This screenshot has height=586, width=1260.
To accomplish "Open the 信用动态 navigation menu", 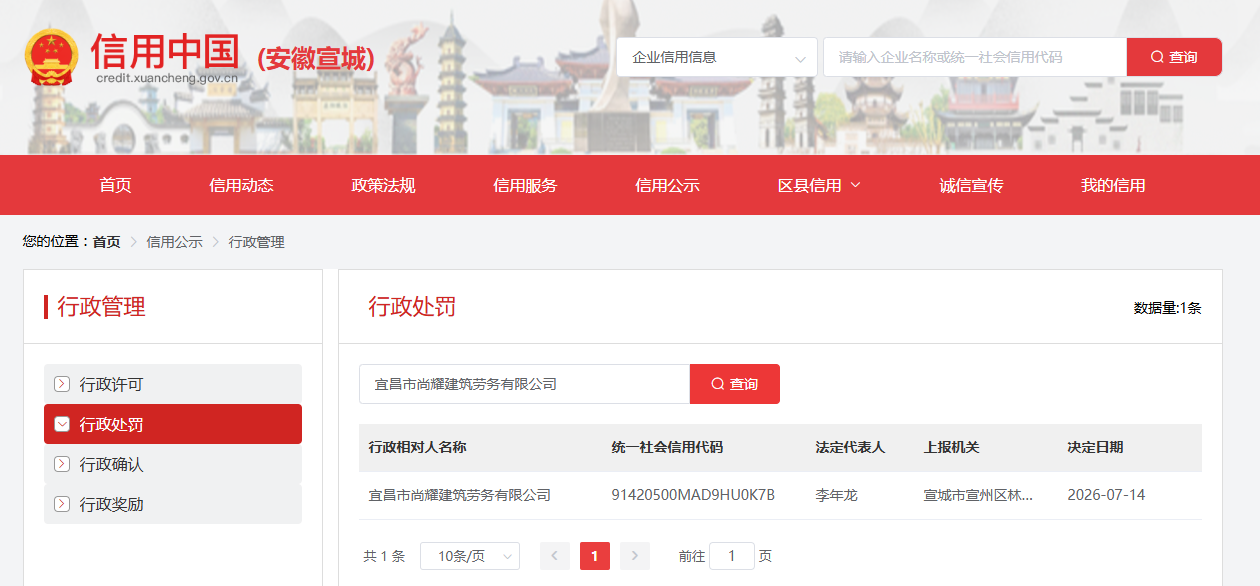I will pyautogui.click(x=241, y=185).
